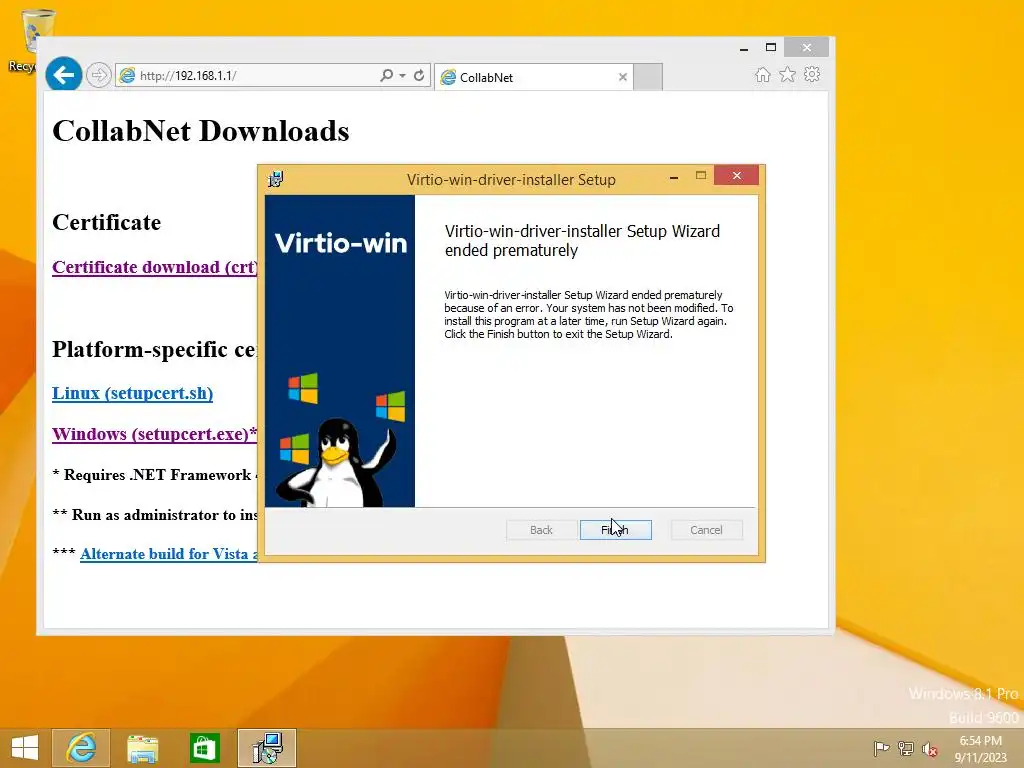
Task: Select the CollabNet browser tab
Action: [534, 77]
